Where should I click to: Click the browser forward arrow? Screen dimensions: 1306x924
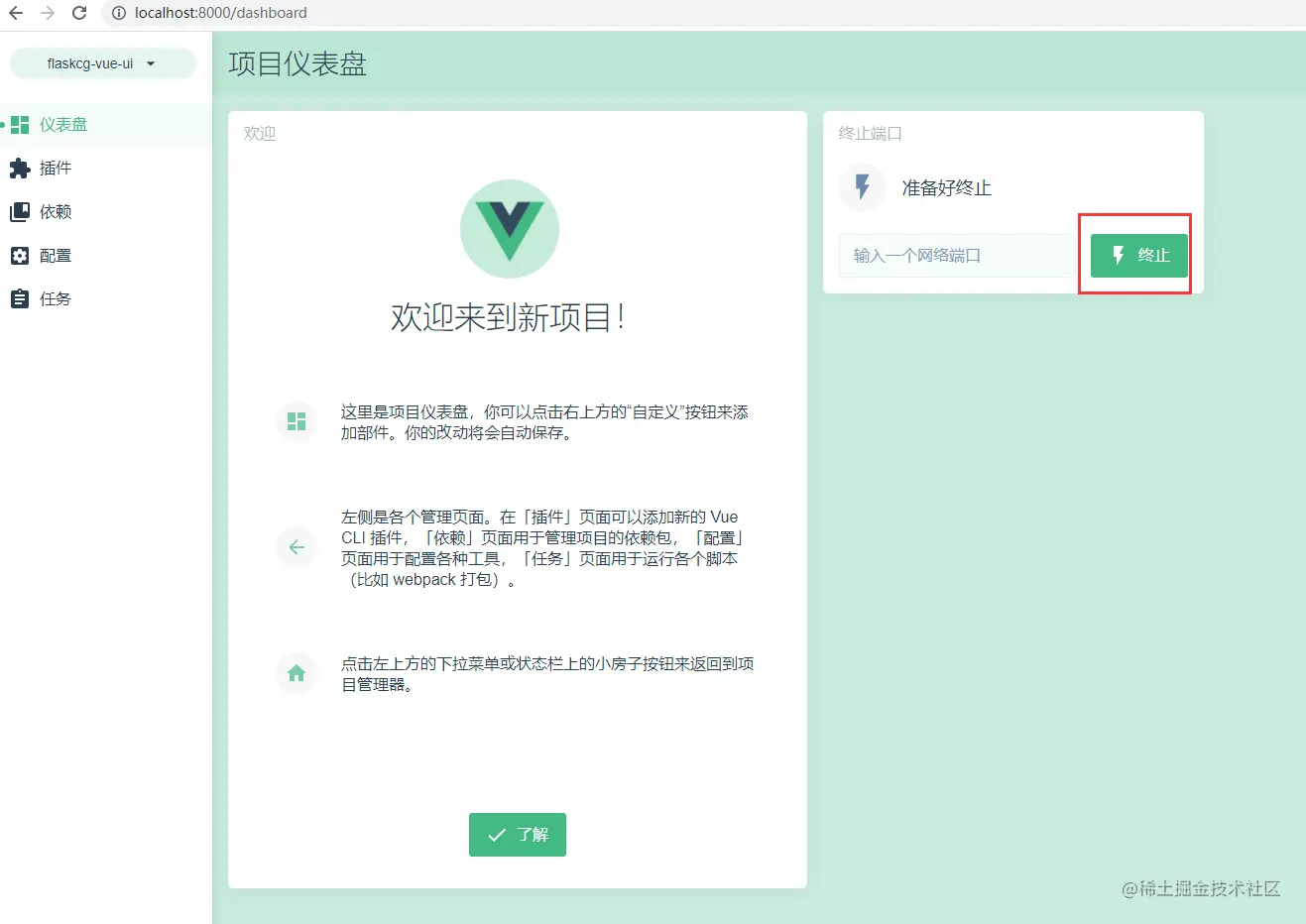click(x=48, y=13)
